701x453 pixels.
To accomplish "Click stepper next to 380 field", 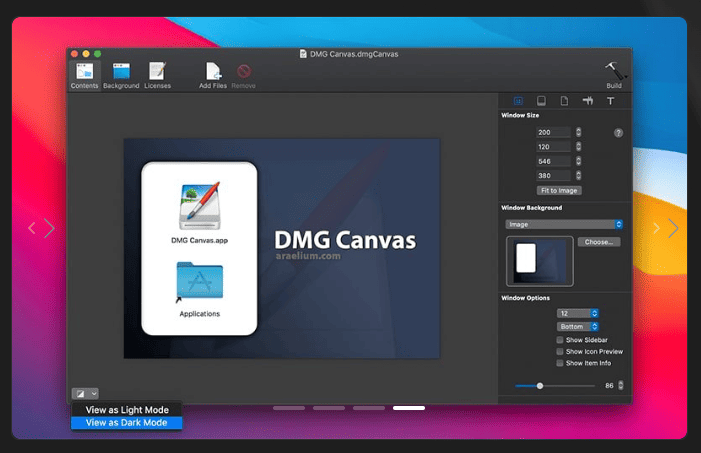I will pyautogui.click(x=579, y=175).
